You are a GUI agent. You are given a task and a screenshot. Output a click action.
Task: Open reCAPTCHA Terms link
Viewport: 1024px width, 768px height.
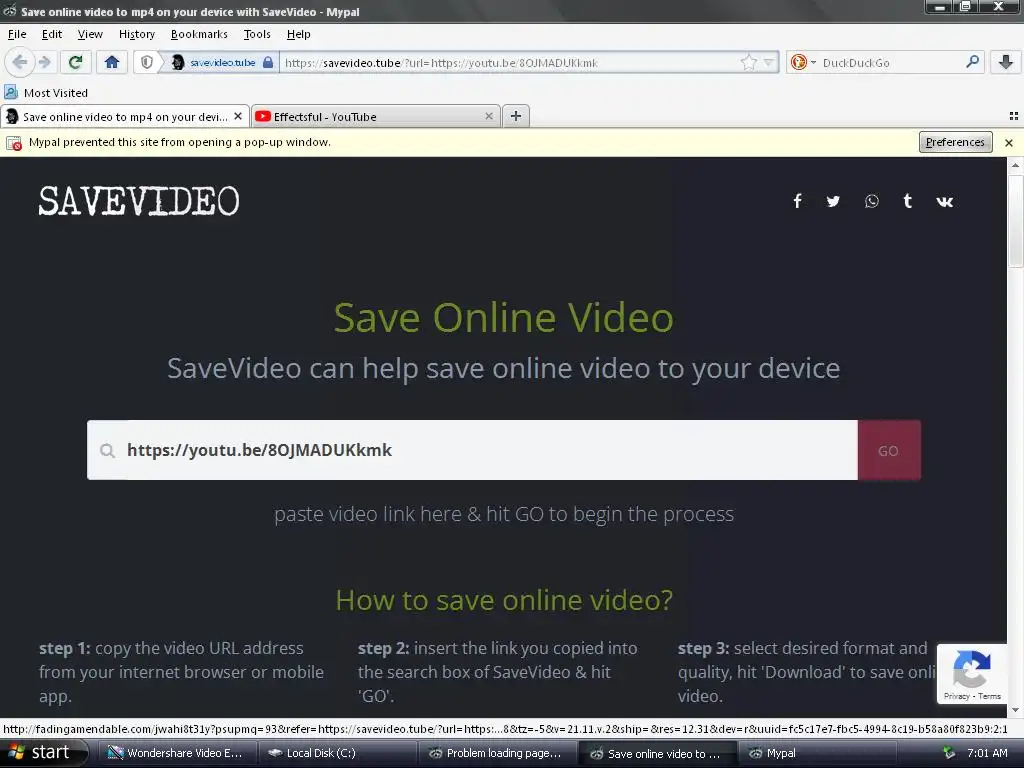[989, 696]
